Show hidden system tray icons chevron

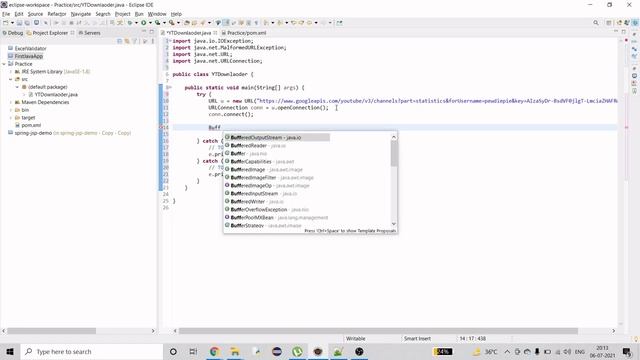pos(507,351)
